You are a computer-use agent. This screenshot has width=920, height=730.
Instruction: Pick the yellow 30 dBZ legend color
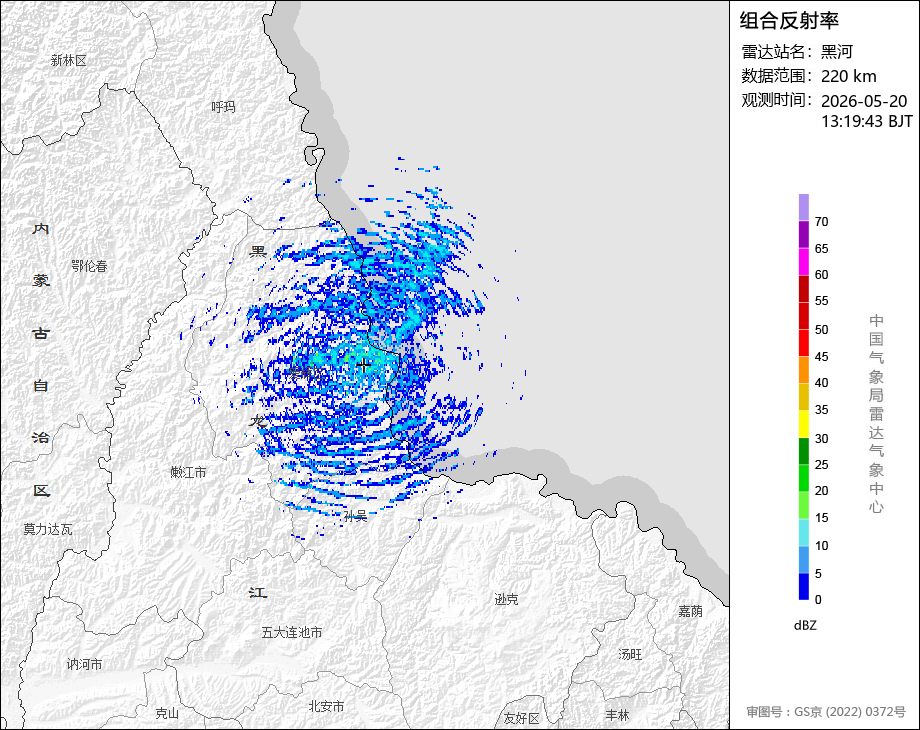(804, 424)
